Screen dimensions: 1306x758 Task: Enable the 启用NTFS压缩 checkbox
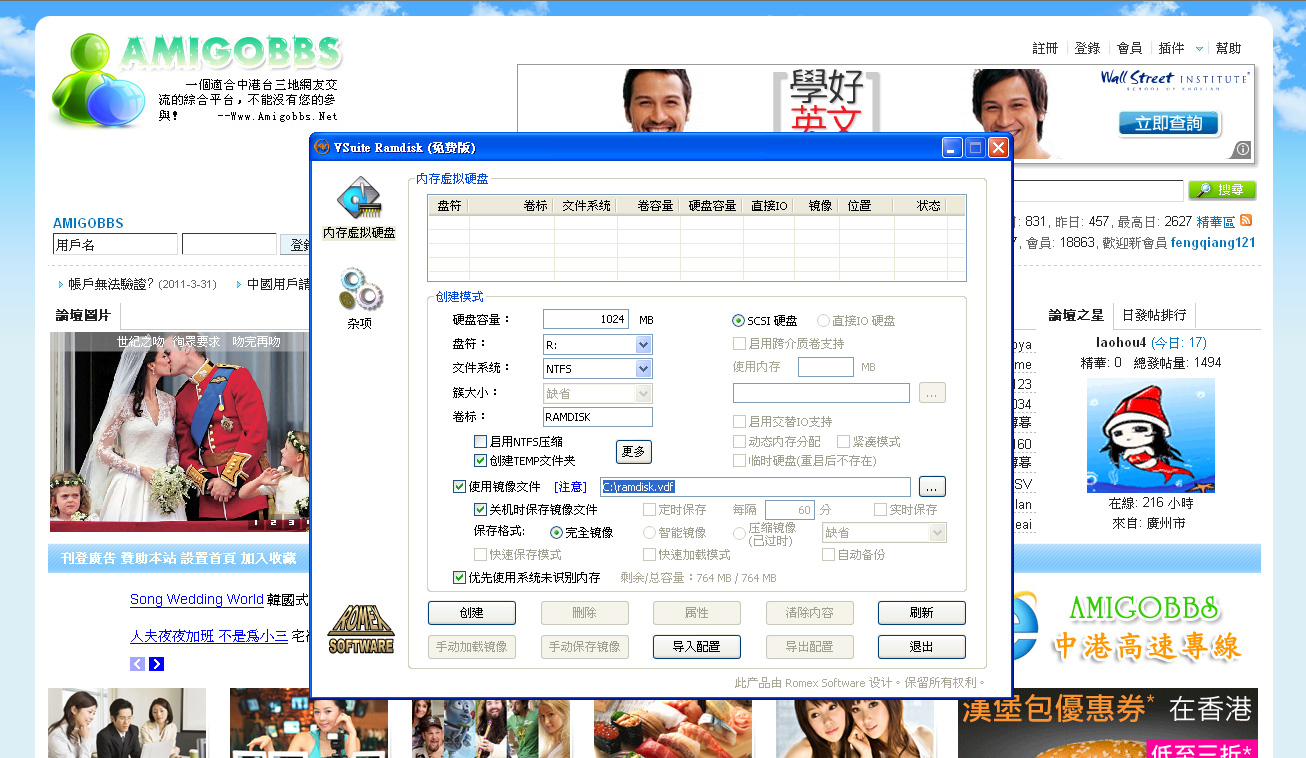[480, 441]
